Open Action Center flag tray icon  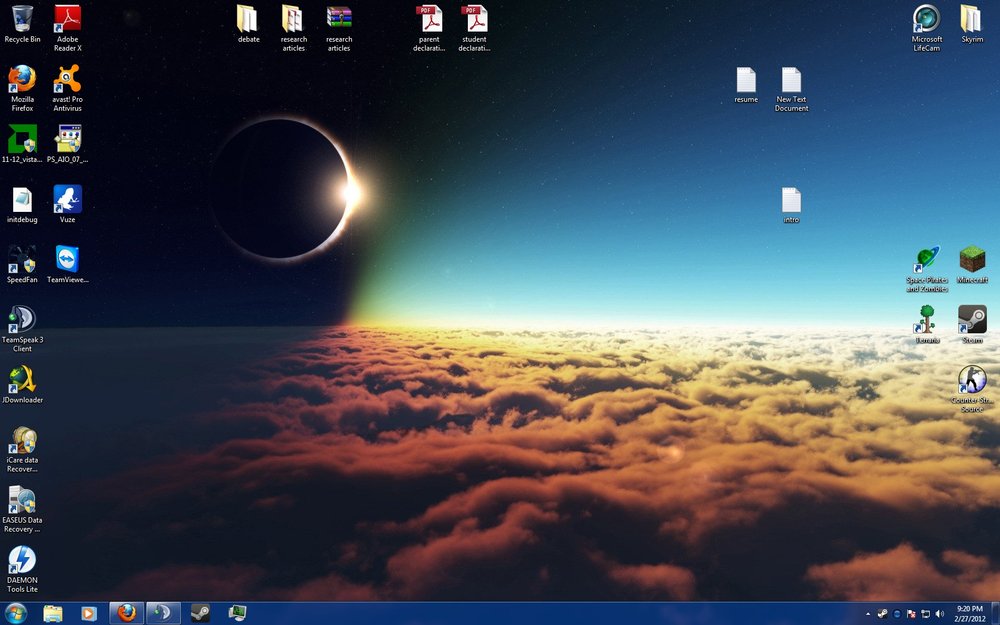[x=911, y=614]
